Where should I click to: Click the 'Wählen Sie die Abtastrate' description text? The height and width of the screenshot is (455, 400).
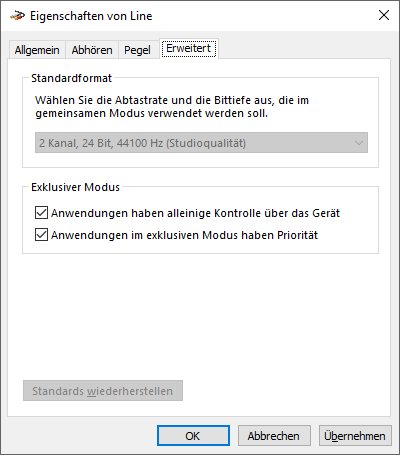click(x=172, y=107)
